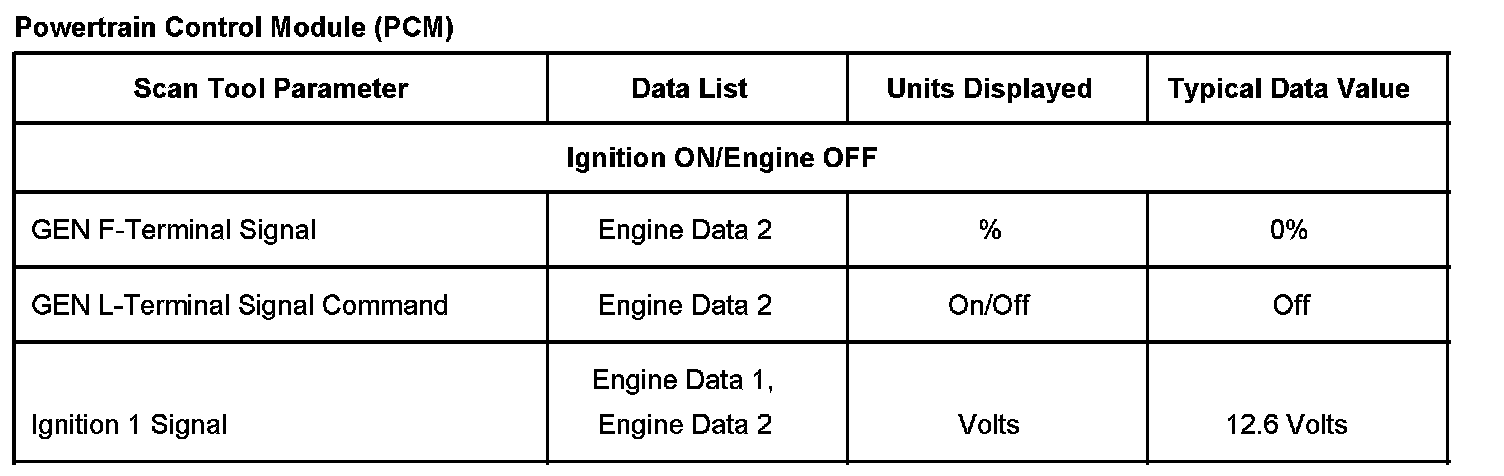1504x476 pixels.
Task: Click the Volts units cell
Action: [989, 425]
